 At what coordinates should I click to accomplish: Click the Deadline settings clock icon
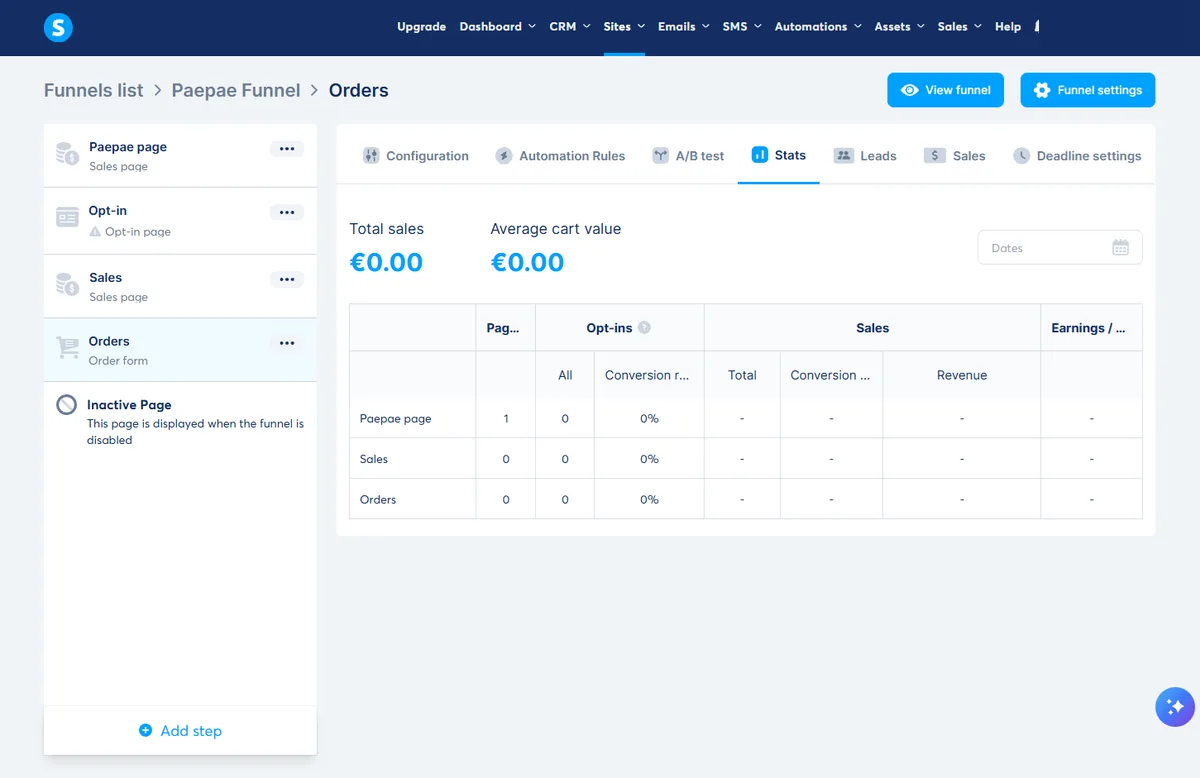1021,156
